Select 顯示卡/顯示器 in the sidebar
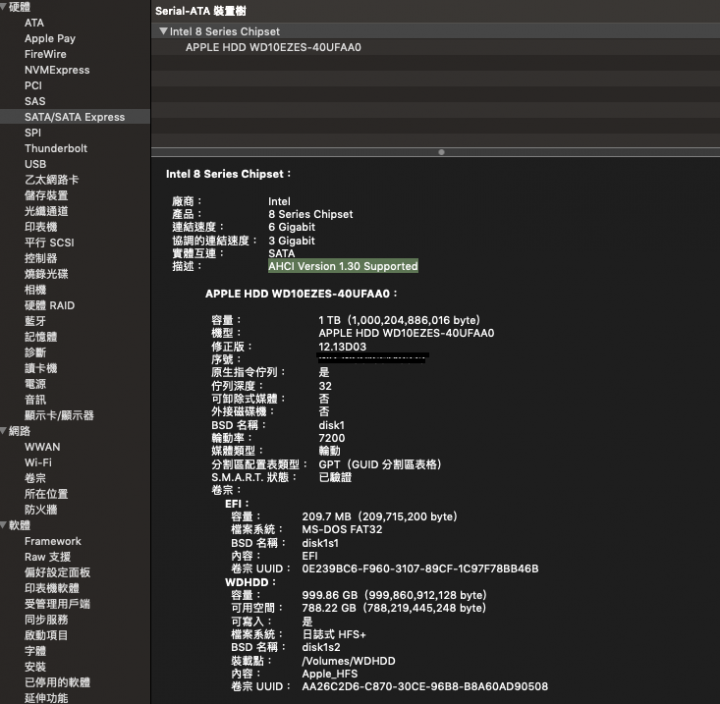 click(59, 416)
